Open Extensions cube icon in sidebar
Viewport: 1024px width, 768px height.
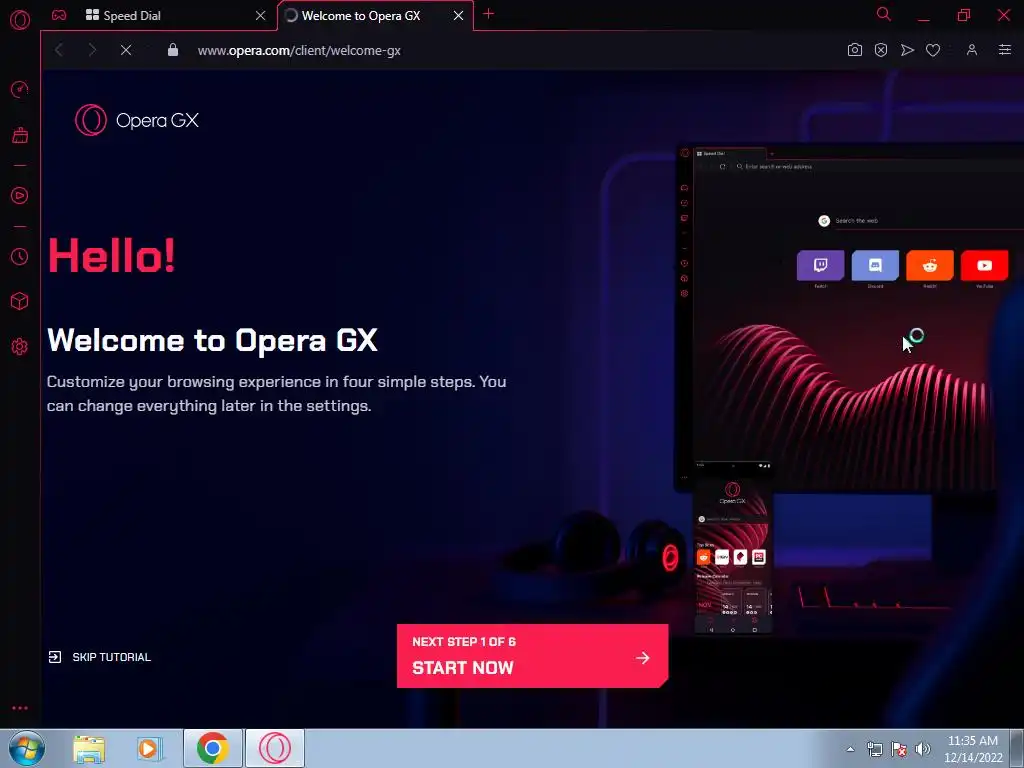click(x=20, y=301)
